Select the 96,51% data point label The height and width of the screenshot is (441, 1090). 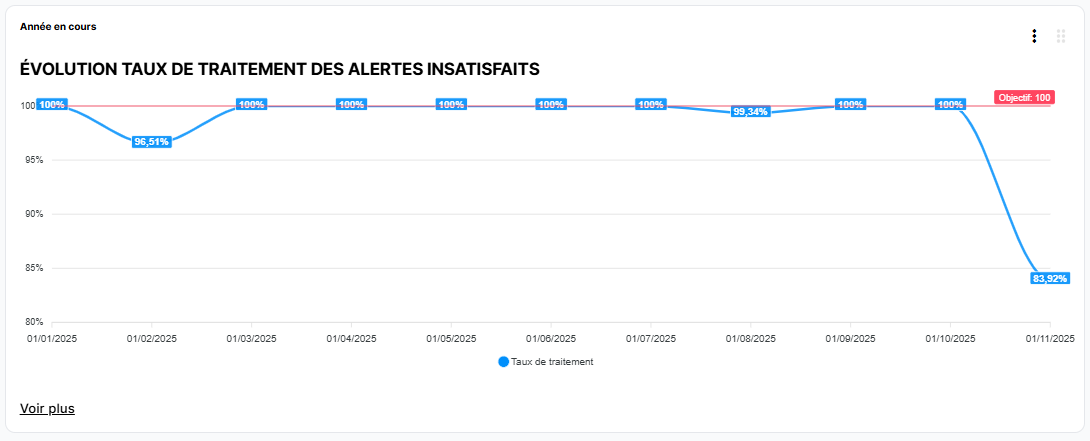(x=152, y=142)
